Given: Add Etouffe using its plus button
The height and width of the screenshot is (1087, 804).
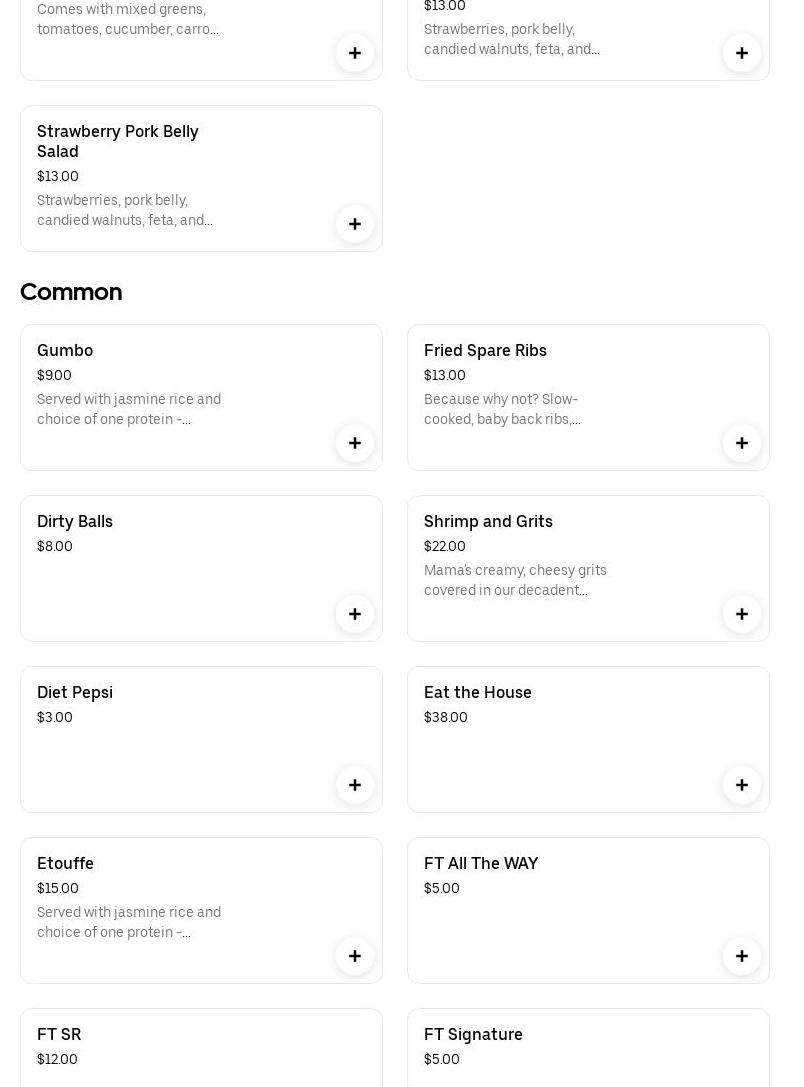Looking at the screenshot, I should (355, 956).
